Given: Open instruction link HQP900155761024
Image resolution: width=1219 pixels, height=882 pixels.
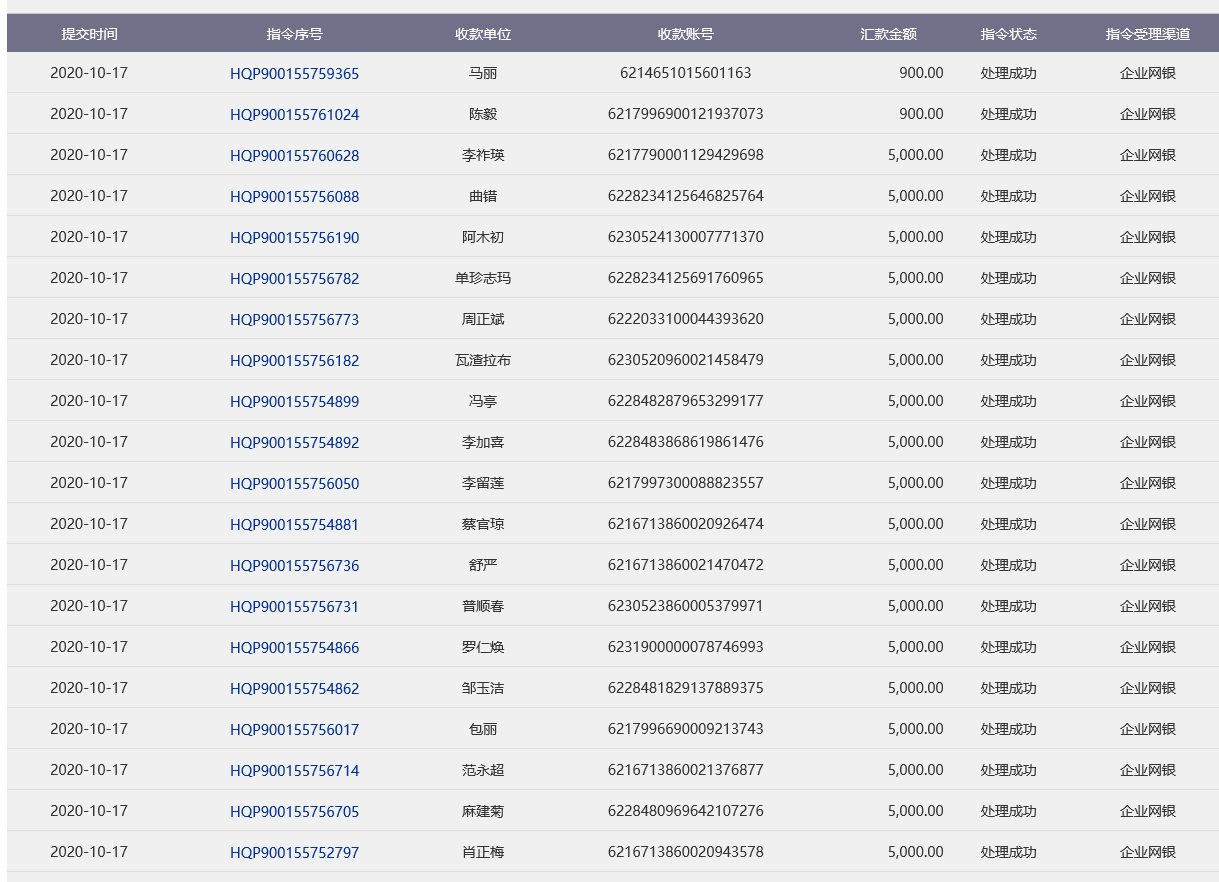Looking at the screenshot, I should point(294,115).
